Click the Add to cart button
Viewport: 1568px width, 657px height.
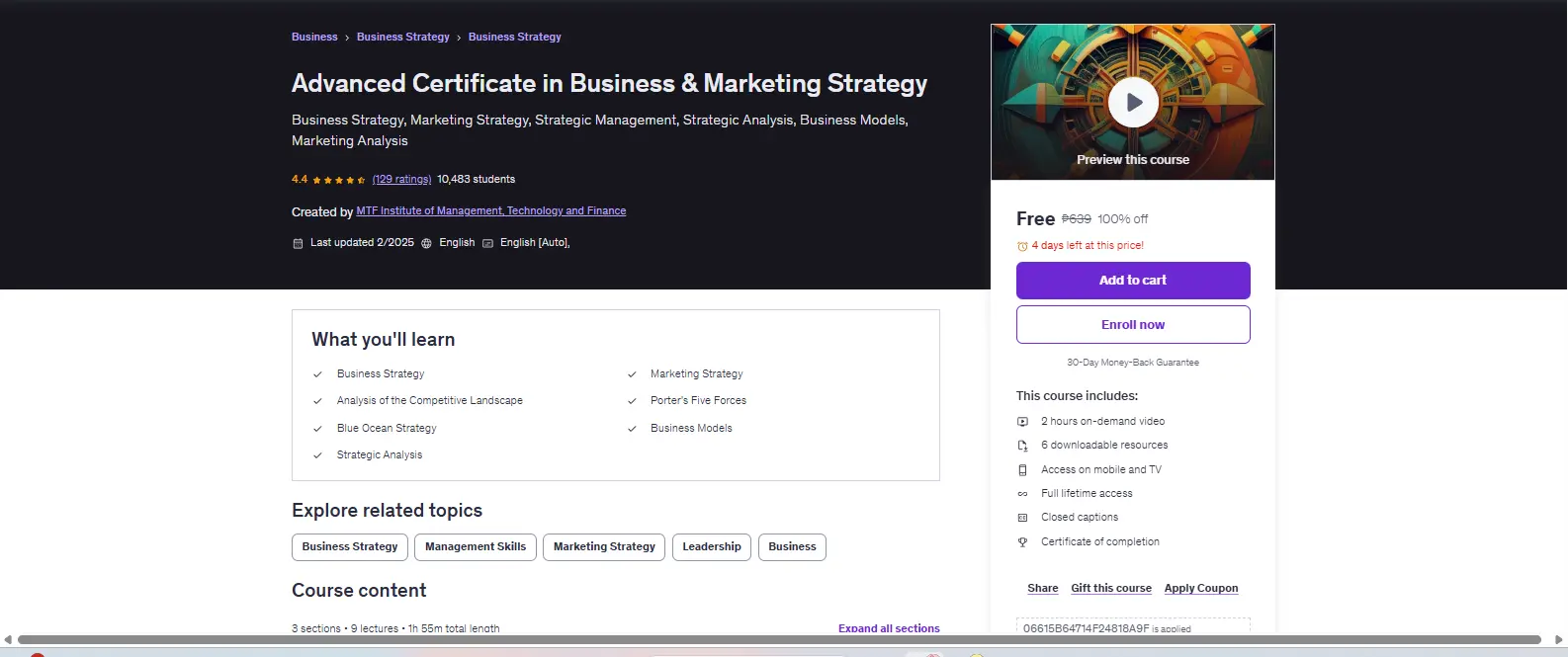point(1133,281)
